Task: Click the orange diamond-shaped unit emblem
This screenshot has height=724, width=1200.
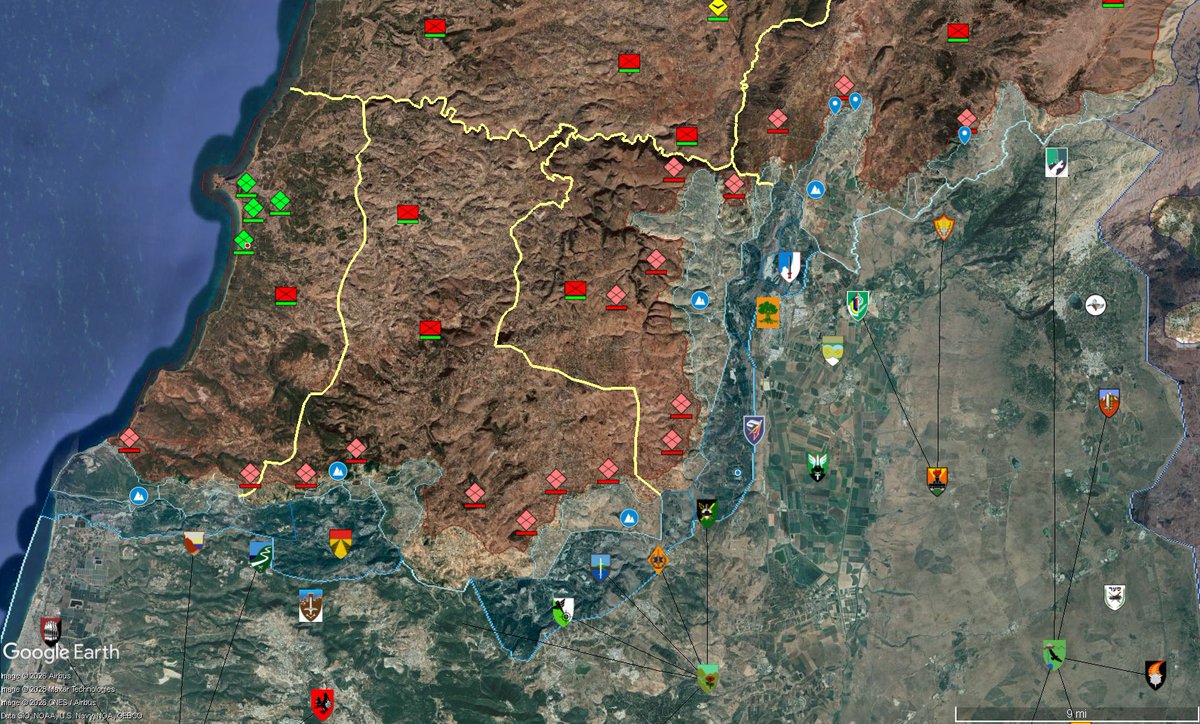Action: click(x=658, y=558)
